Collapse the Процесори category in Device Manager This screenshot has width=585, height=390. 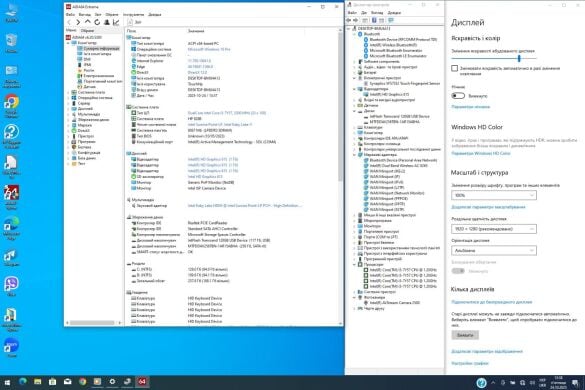(x=354, y=264)
